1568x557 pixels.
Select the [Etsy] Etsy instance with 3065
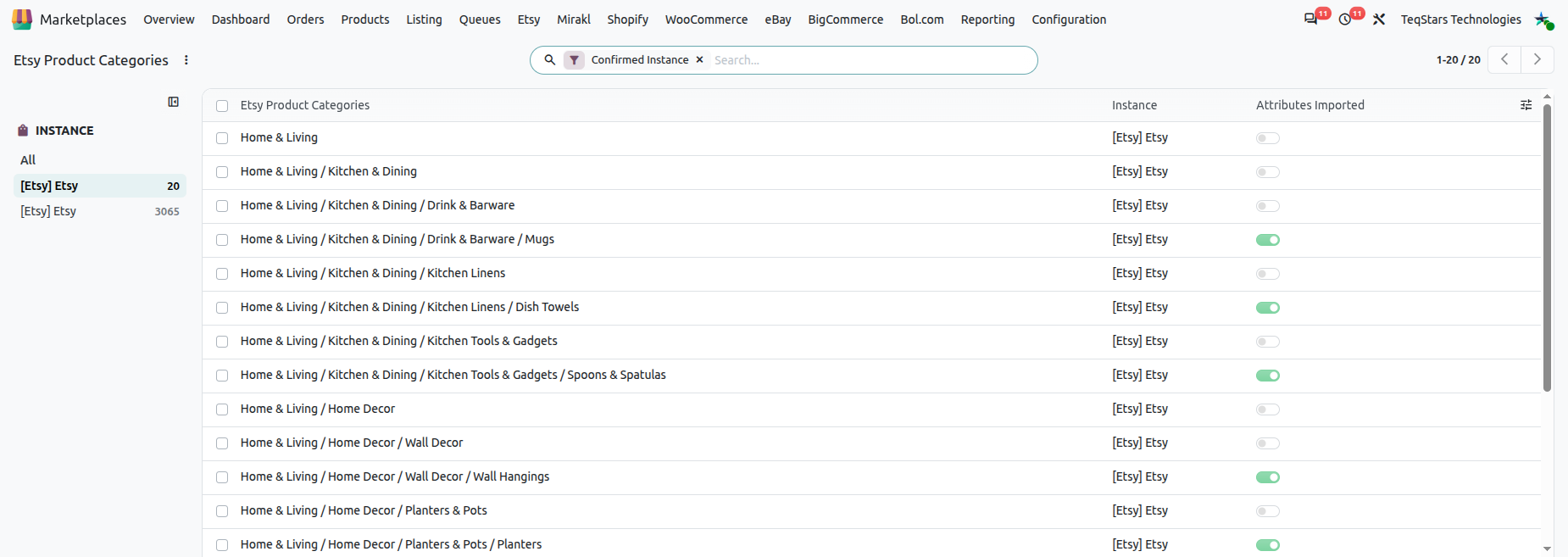coord(100,211)
